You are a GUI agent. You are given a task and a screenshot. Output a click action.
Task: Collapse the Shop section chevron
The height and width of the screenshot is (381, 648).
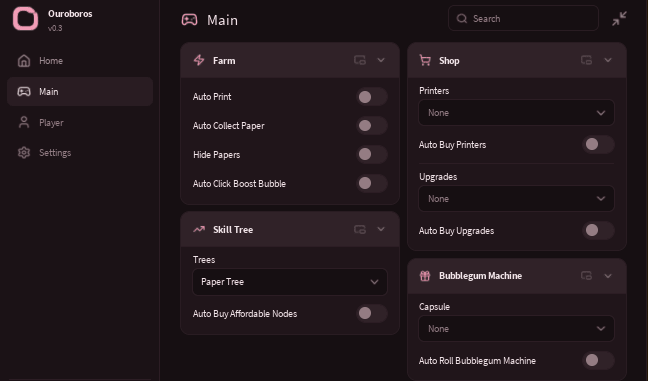point(608,60)
